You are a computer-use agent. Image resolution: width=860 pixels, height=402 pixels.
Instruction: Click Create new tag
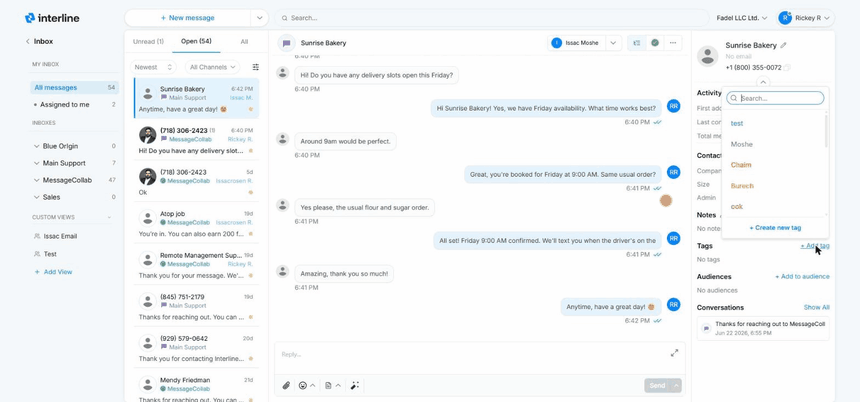pyautogui.click(x=775, y=228)
